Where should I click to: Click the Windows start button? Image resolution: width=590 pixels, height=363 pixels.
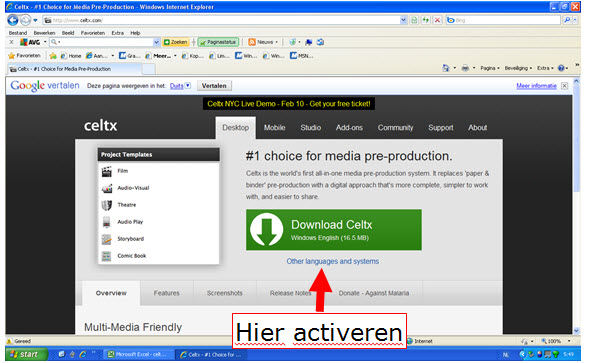[x=26, y=354]
